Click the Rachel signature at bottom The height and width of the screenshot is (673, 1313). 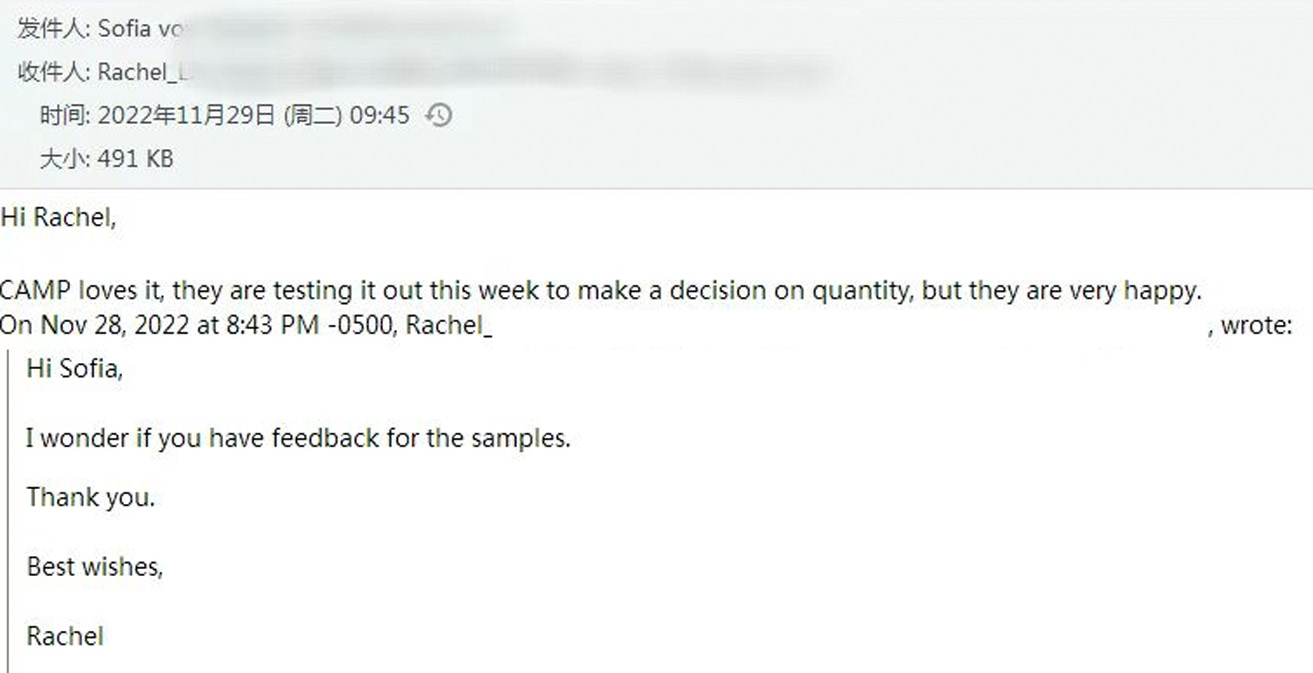pyautogui.click(x=65, y=636)
